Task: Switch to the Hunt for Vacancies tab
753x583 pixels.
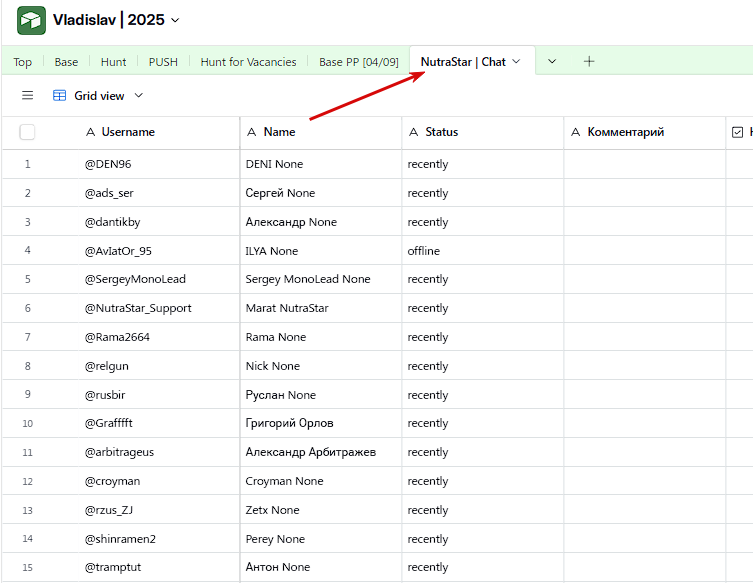Action: [248, 62]
